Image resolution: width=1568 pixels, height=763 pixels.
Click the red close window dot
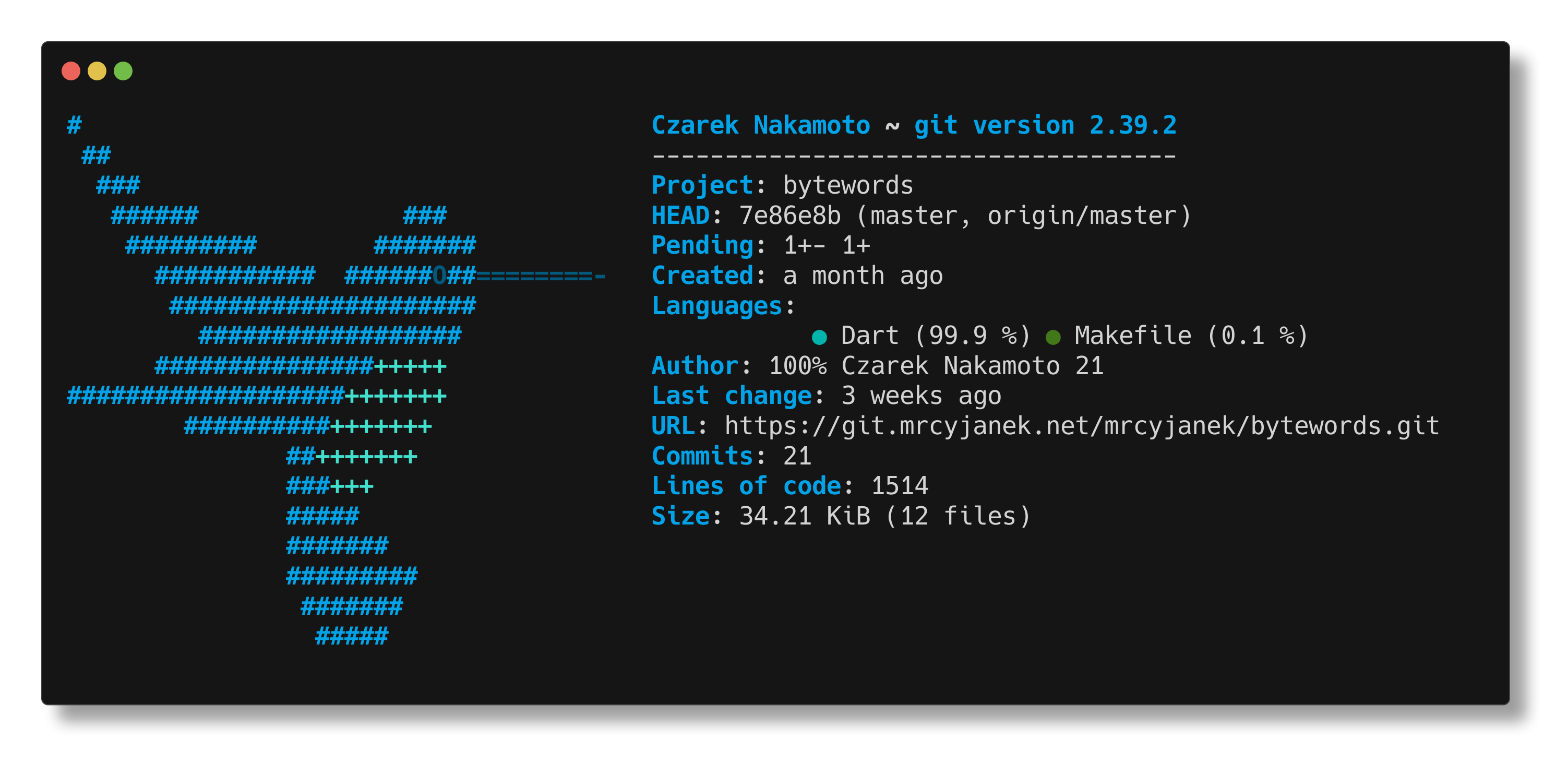(71, 71)
